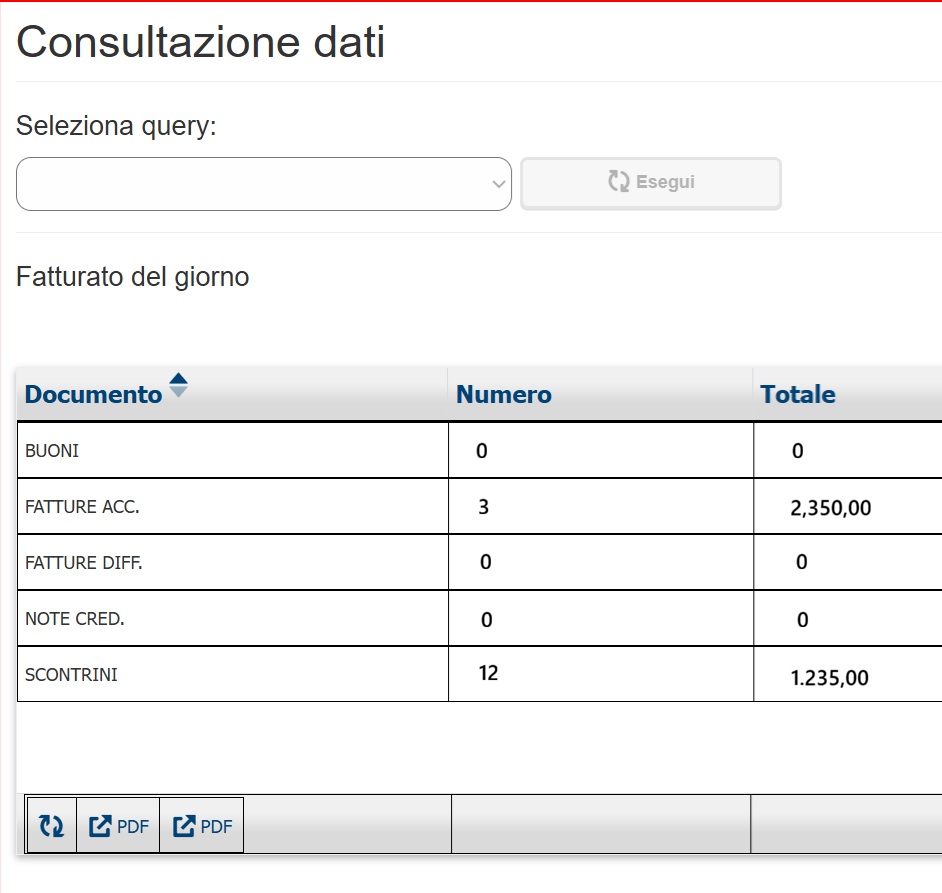Click the Numero value 12 for SCONTRINI

coord(488,672)
